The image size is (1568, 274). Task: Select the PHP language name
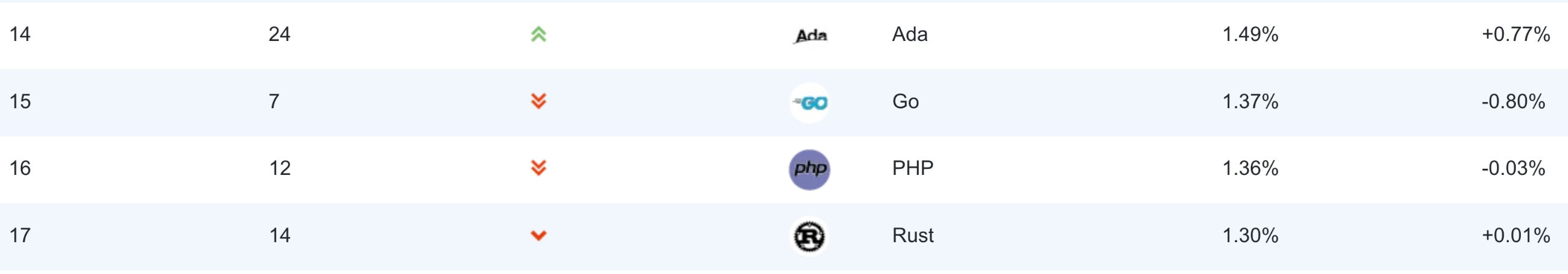pyautogui.click(x=913, y=168)
